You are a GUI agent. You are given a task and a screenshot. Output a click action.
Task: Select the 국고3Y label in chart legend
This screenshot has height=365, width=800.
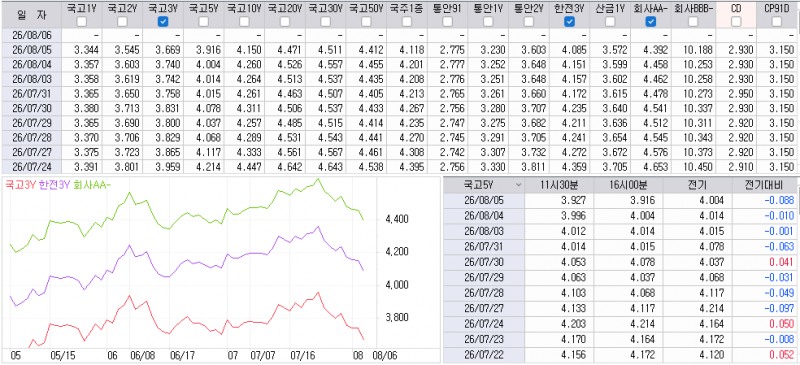click(20, 186)
